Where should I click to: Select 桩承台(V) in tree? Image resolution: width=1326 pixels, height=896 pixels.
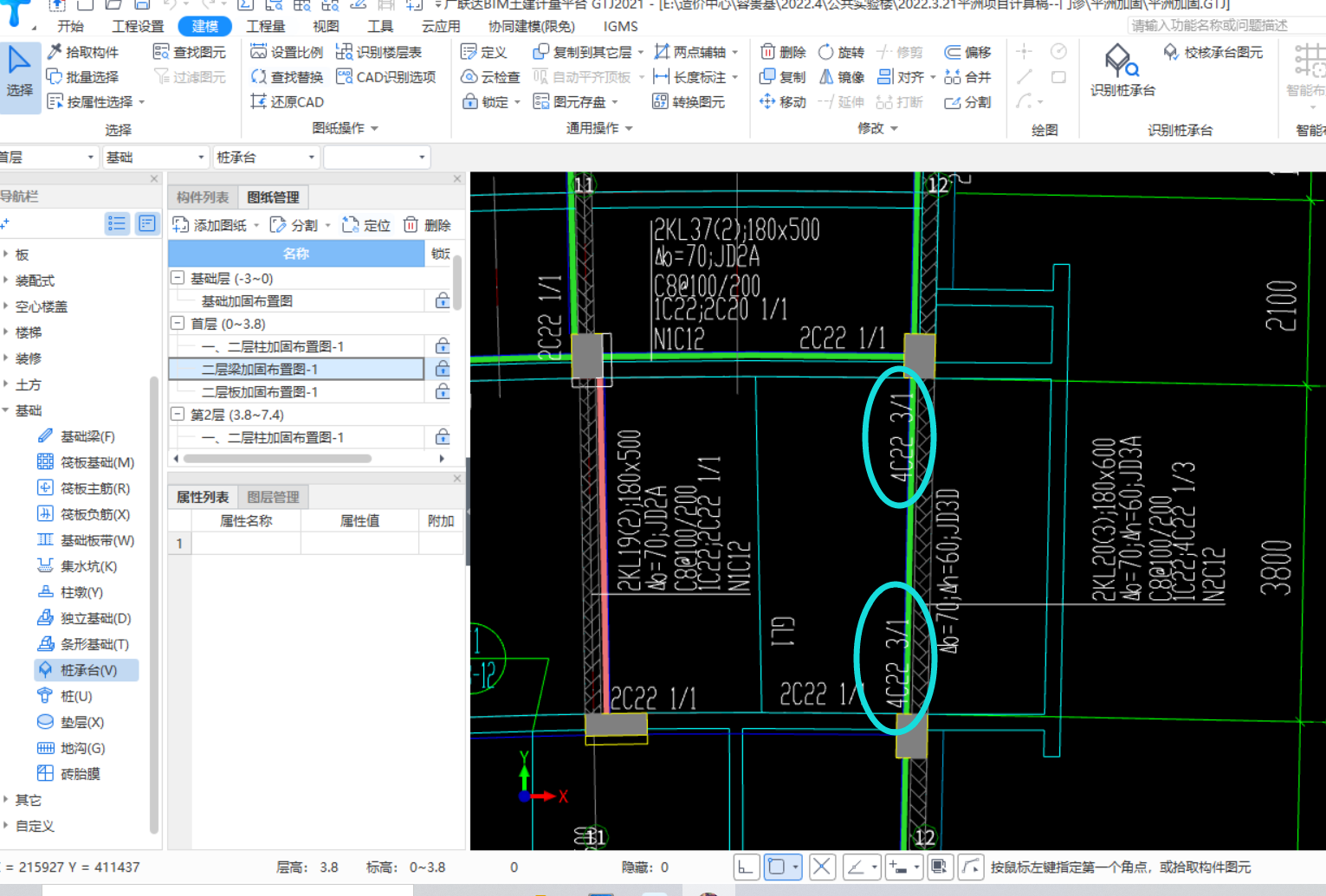click(86, 670)
